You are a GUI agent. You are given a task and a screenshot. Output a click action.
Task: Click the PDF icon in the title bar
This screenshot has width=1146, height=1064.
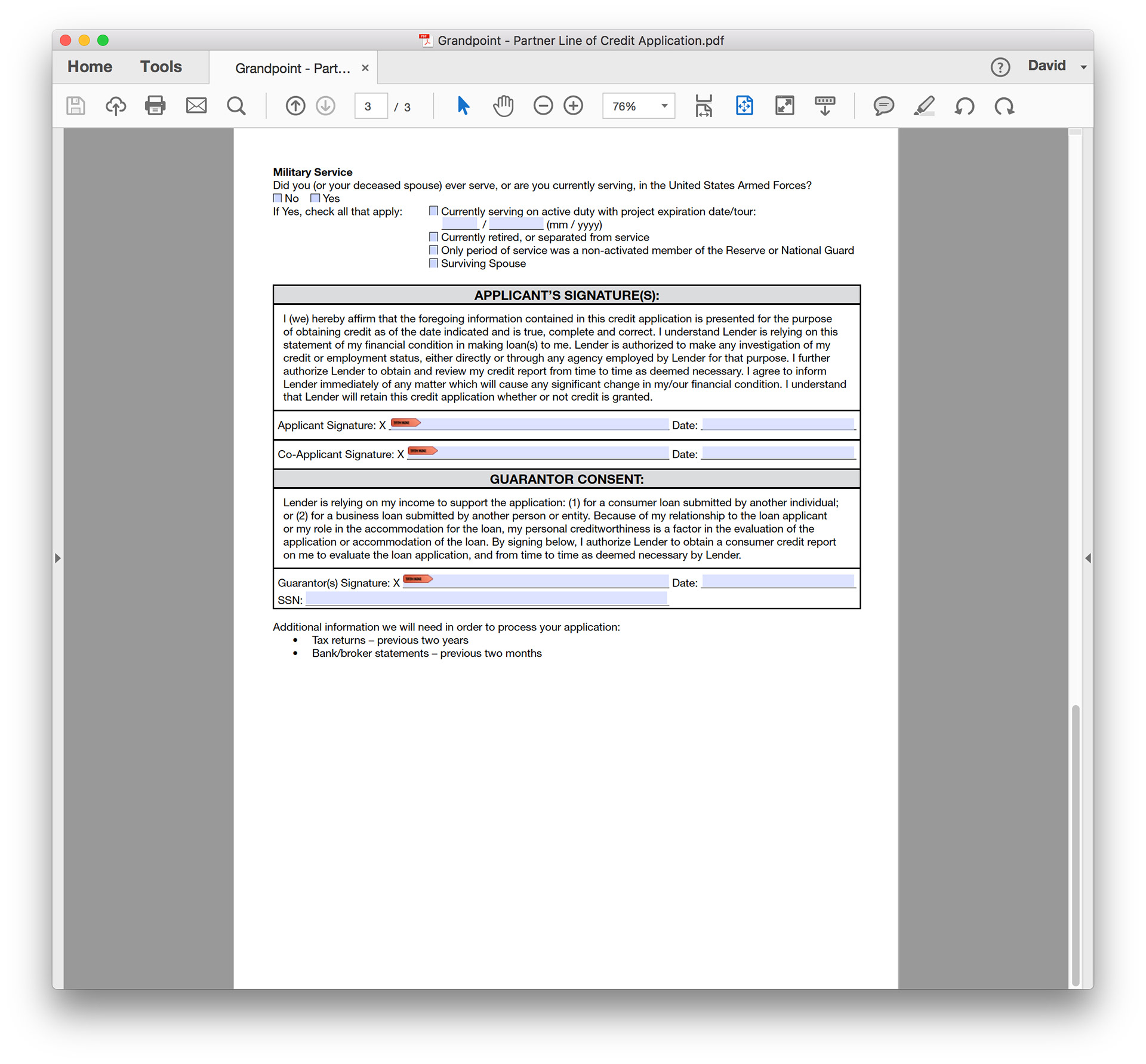click(x=426, y=40)
